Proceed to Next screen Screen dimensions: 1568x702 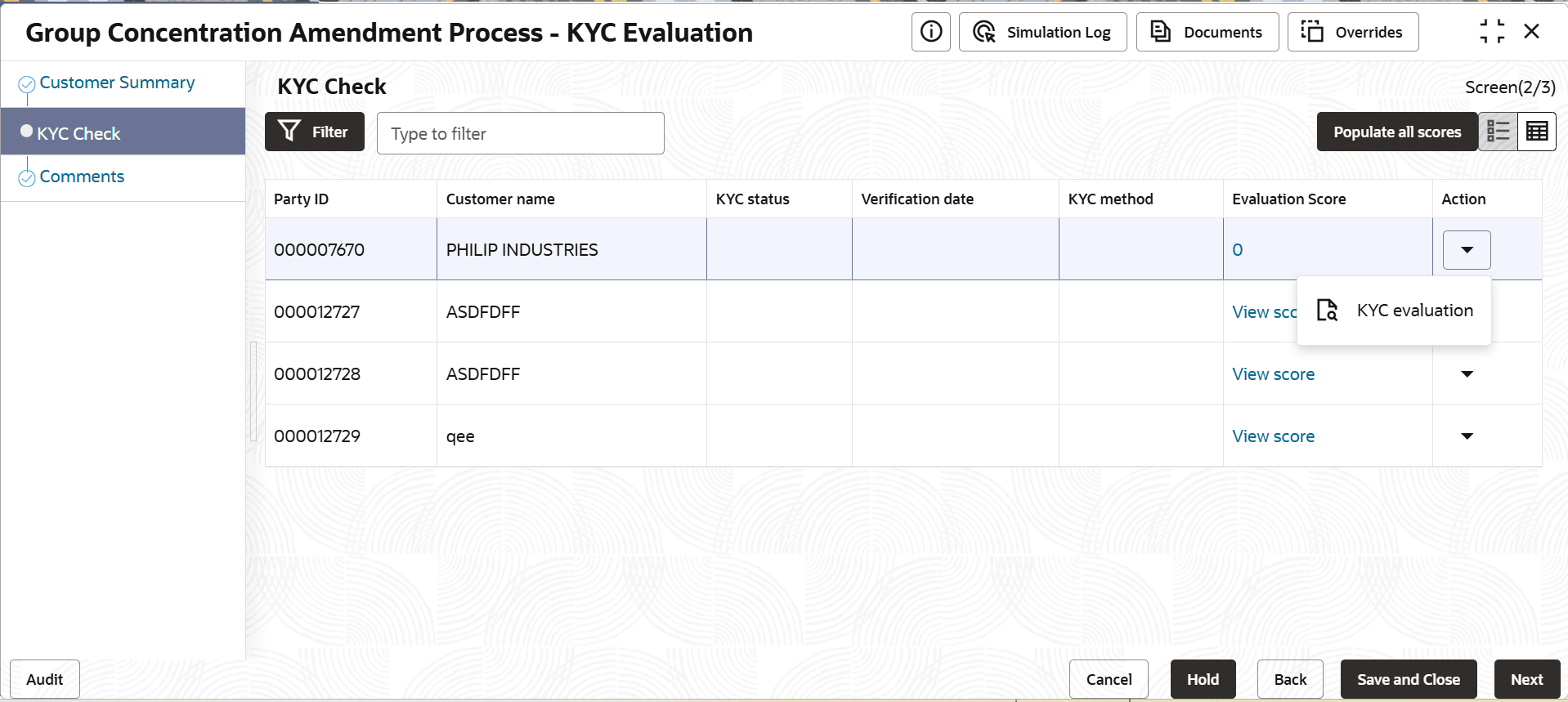point(1526,679)
